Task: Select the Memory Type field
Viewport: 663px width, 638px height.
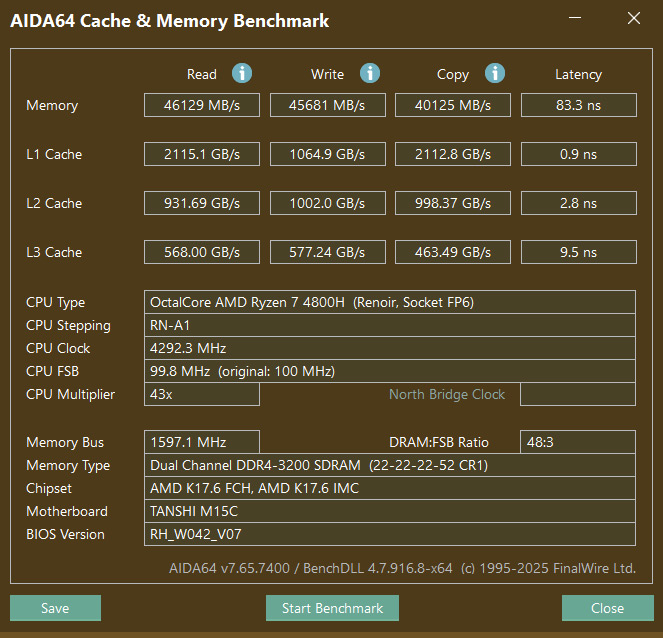Action: (390, 465)
